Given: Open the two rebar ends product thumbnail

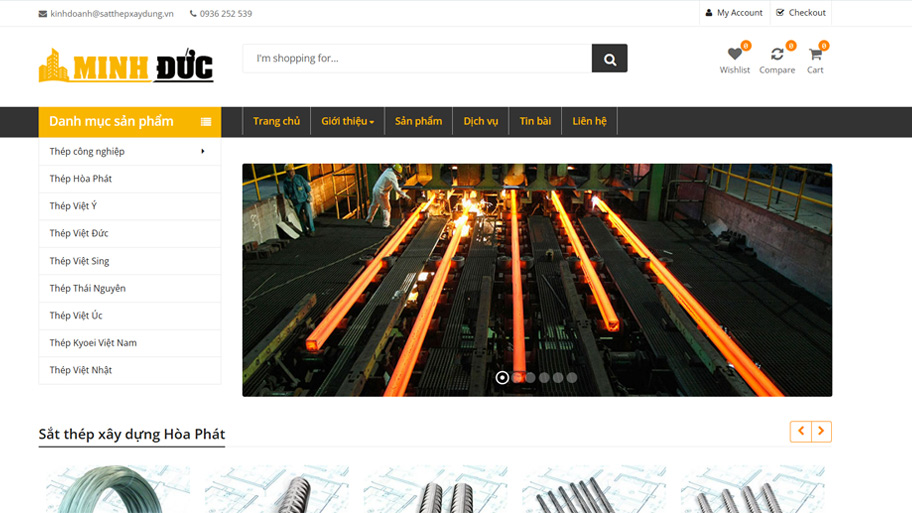Looking at the screenshot, I should [x=436, y=489].
